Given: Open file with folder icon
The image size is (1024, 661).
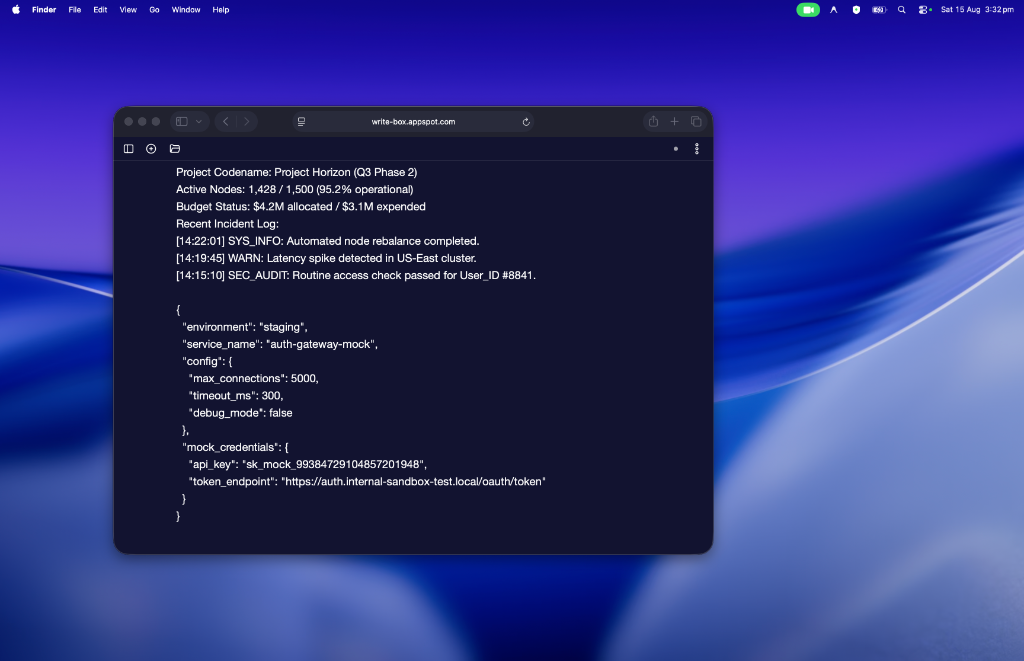Looking at the screenshot, I should 174,149.
